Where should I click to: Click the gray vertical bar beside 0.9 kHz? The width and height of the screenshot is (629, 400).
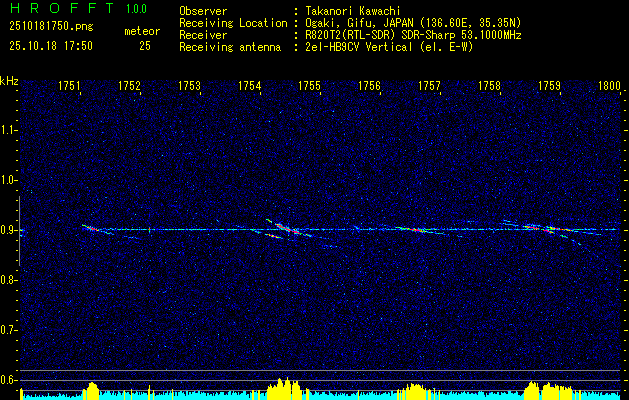(19, 231)
